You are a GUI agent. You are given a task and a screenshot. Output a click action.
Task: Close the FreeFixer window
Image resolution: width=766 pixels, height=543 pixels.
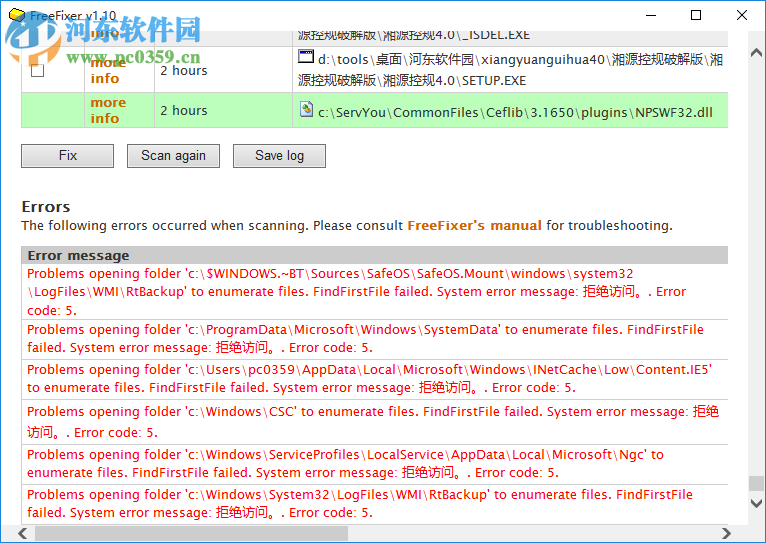(742, 15)
